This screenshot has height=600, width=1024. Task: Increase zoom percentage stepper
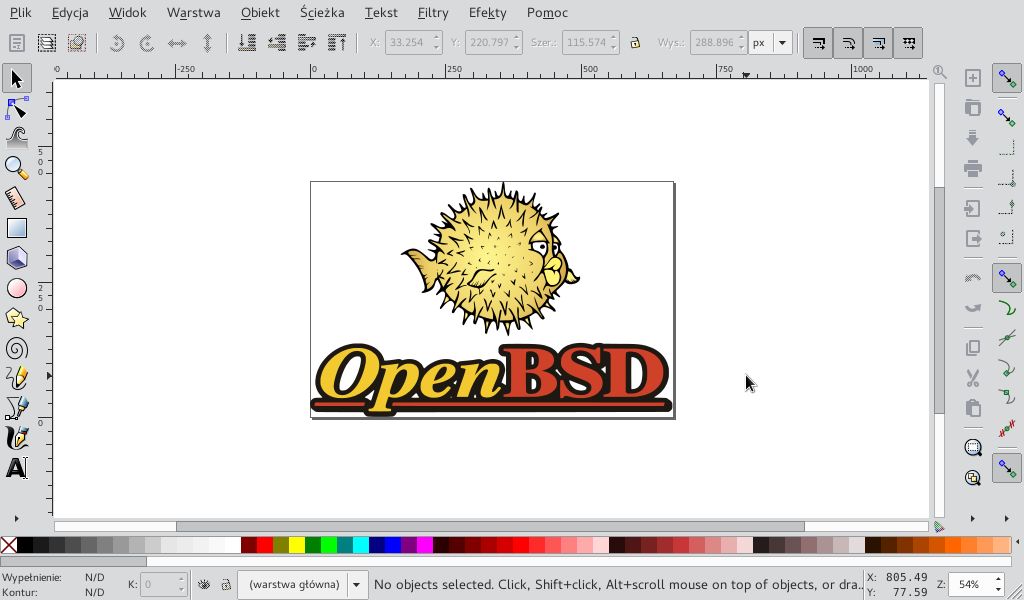coord(998,579)
